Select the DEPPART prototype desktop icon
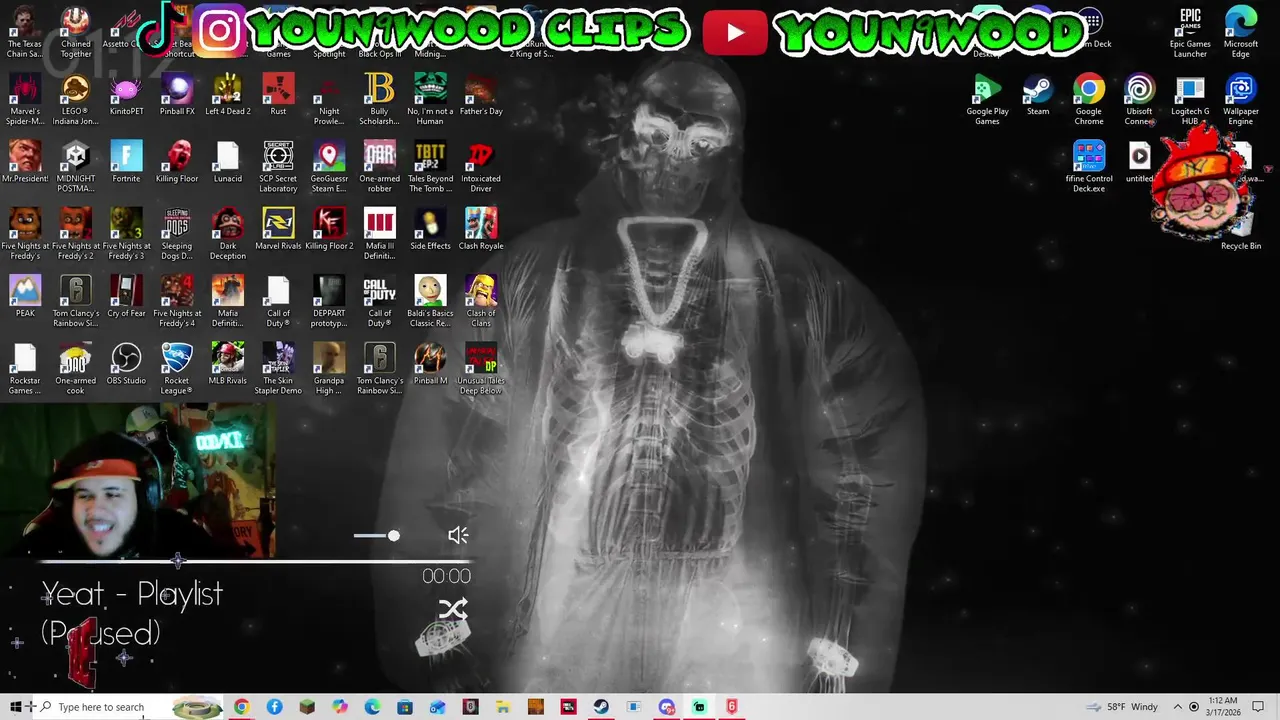Screen dimensions: 1280x720 point(329,300)
